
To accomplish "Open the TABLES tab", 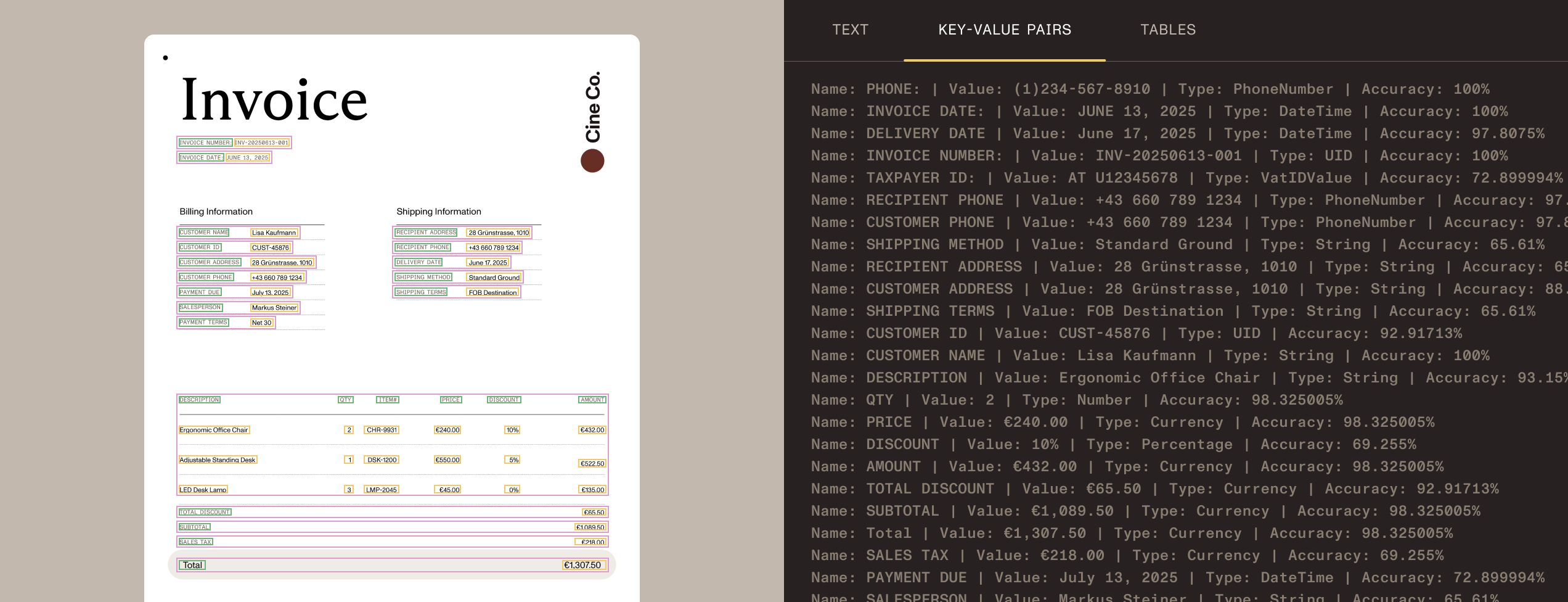I will tap(1167, 30).
